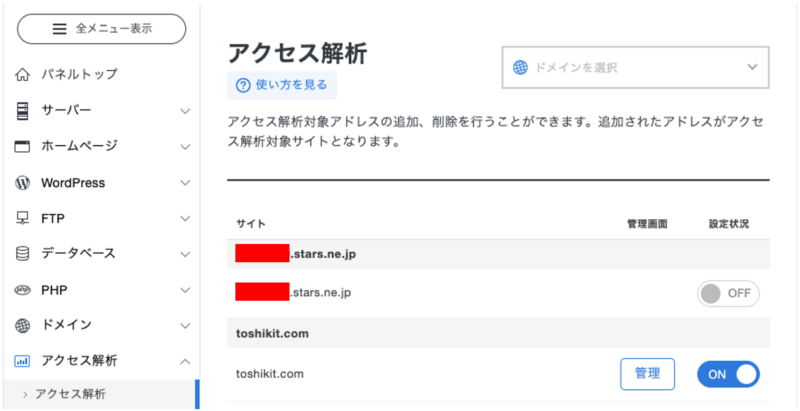Screen dimensions: 800x411
Task: Click the ホームページ window icon
Action: tap(22, 146)
